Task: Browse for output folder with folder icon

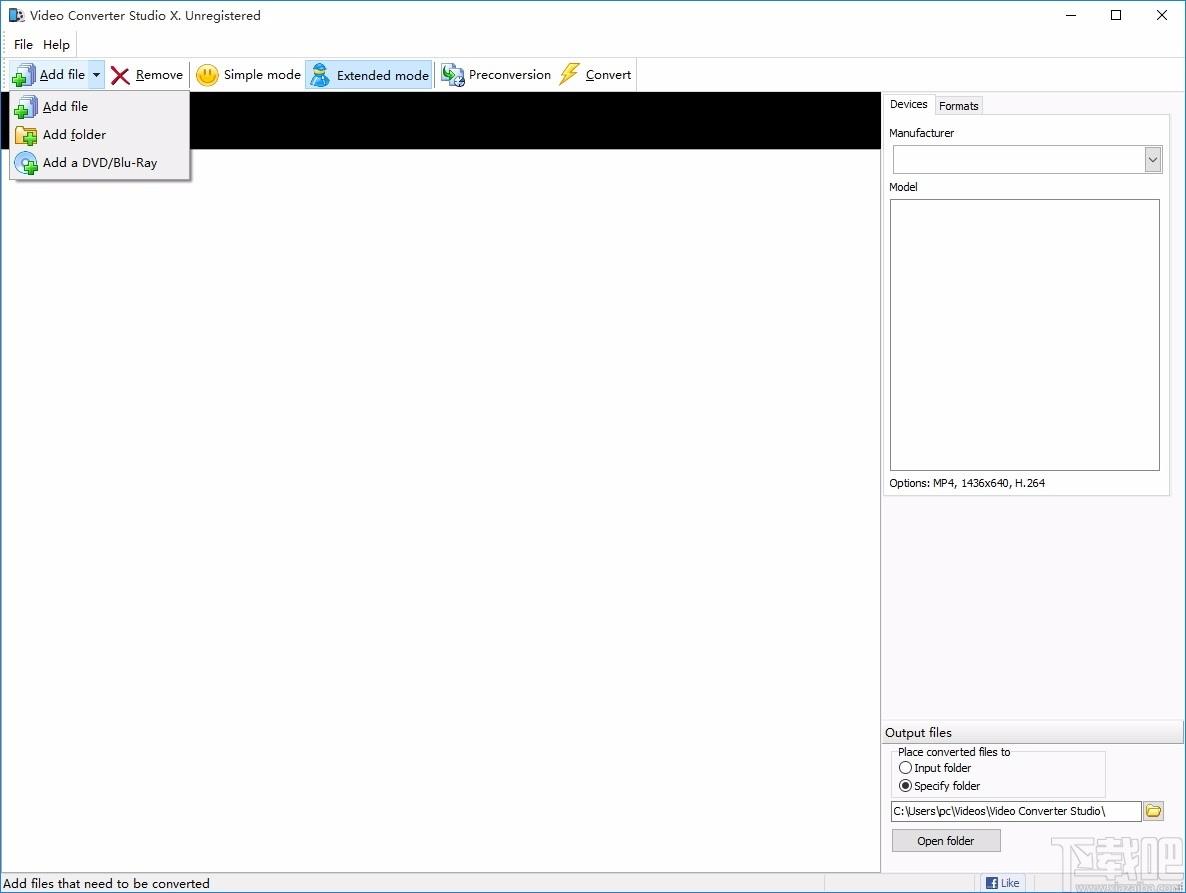Action: 1153,811
